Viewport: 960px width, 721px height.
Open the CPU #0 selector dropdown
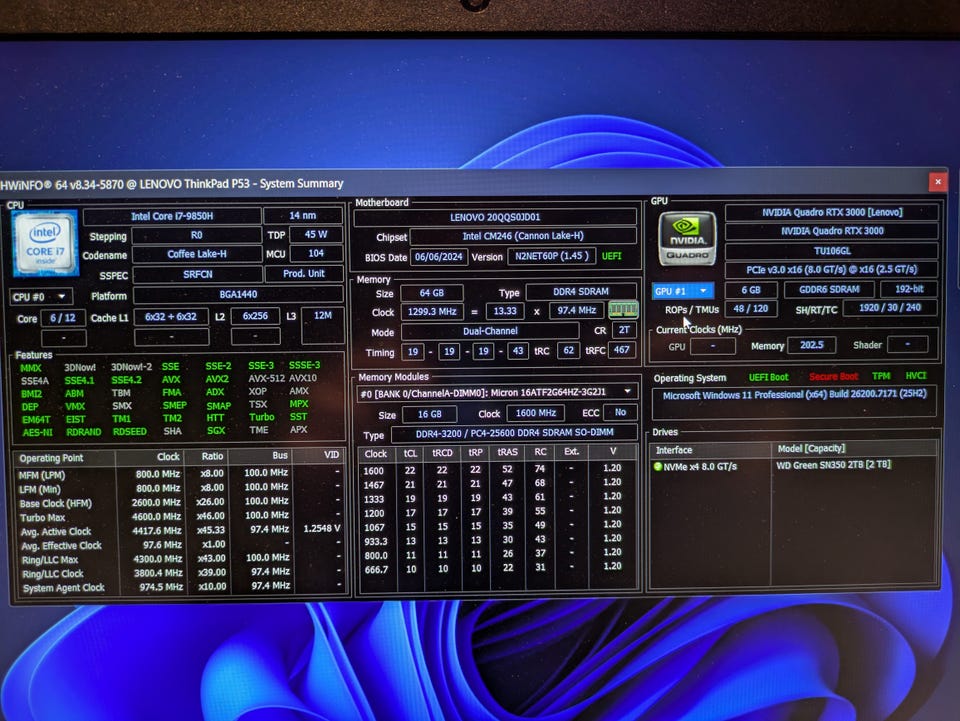pos(40,297)
